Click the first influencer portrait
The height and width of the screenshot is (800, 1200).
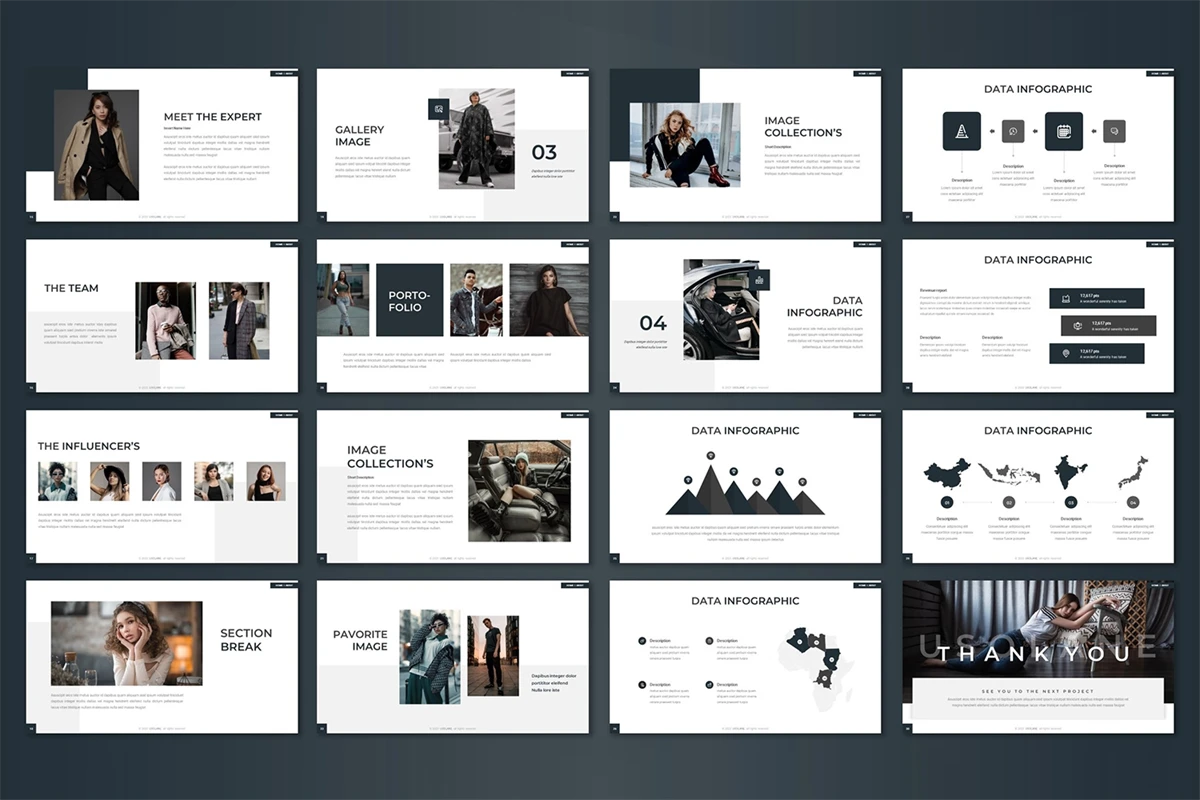(58, 481)
